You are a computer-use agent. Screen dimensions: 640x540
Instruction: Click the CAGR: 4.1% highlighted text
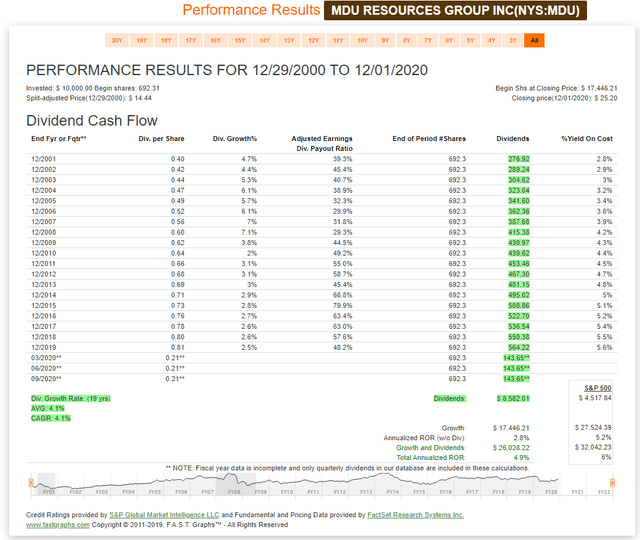pos(51,418)
